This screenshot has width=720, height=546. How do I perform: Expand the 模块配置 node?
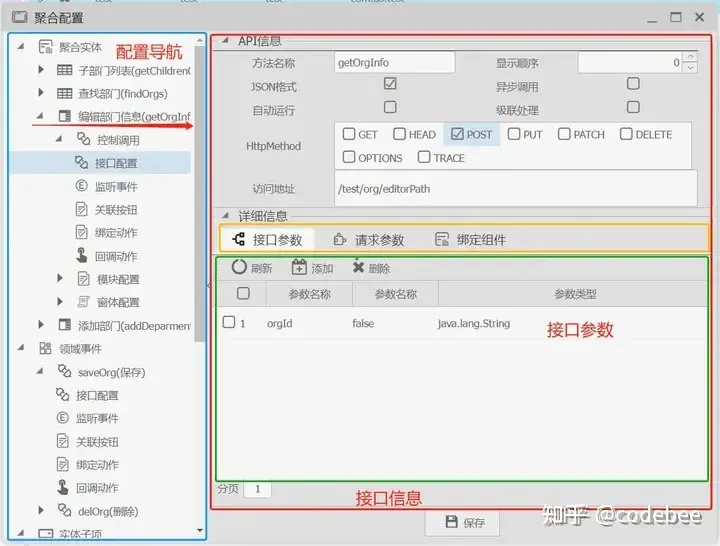[x=60, y=278]
